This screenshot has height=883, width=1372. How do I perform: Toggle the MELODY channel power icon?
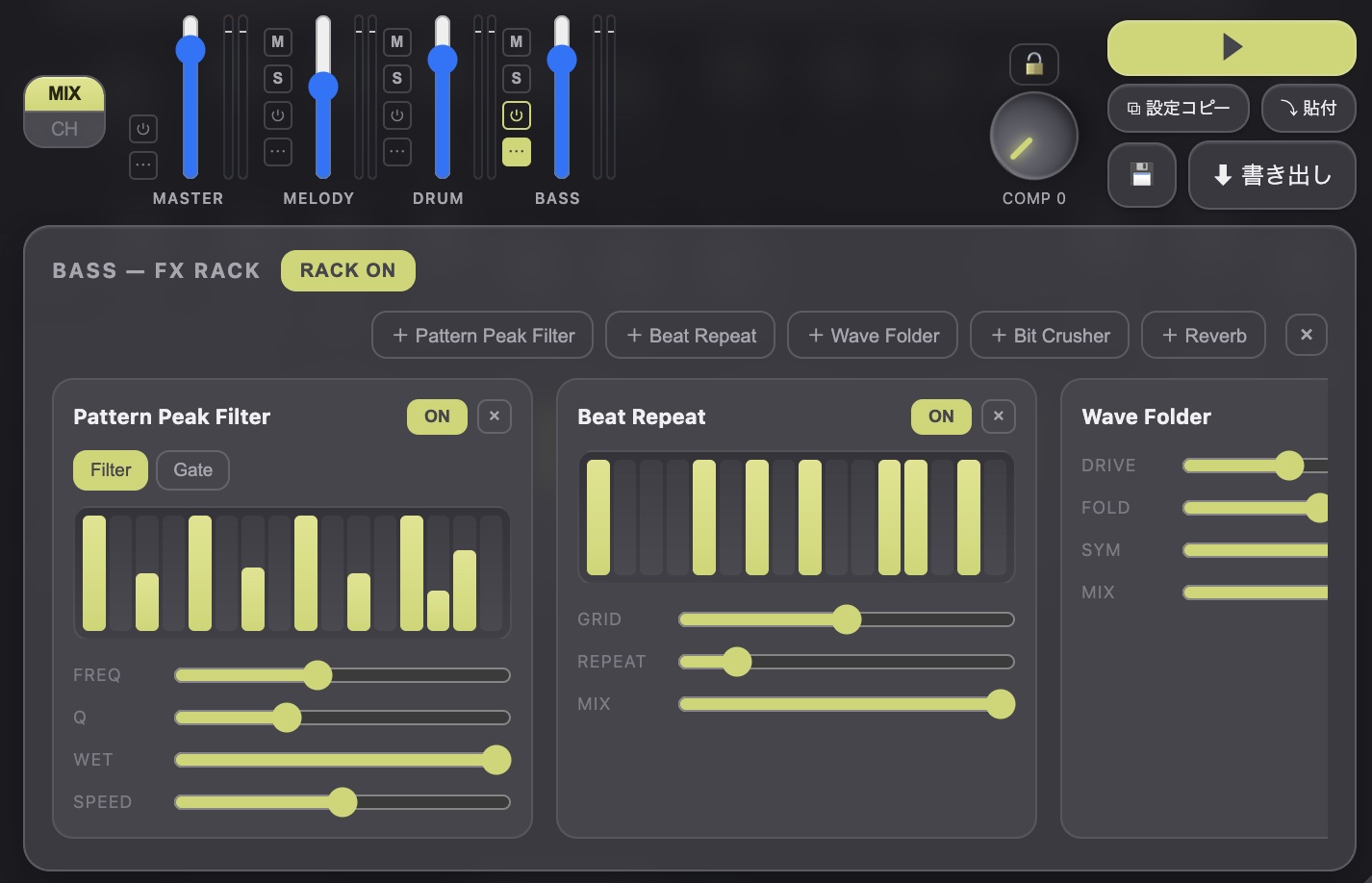pos(278,115)
